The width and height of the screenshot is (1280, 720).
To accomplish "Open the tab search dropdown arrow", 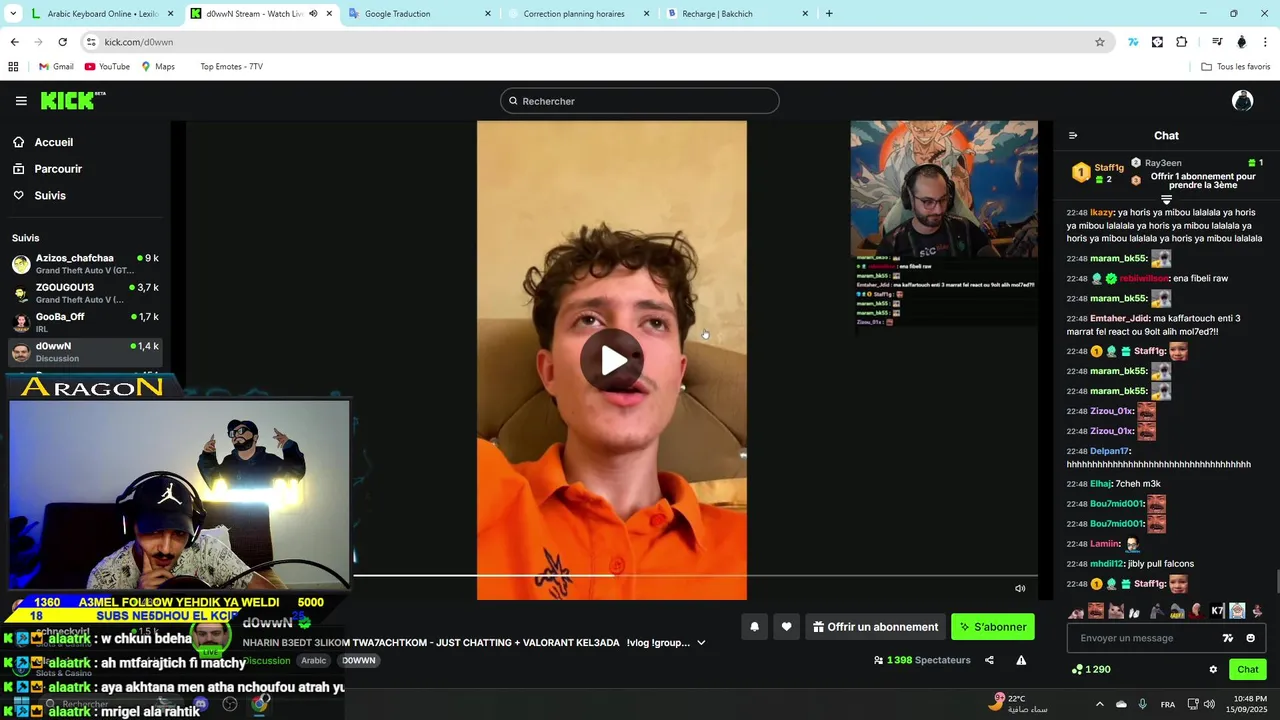I will point(11,14).
